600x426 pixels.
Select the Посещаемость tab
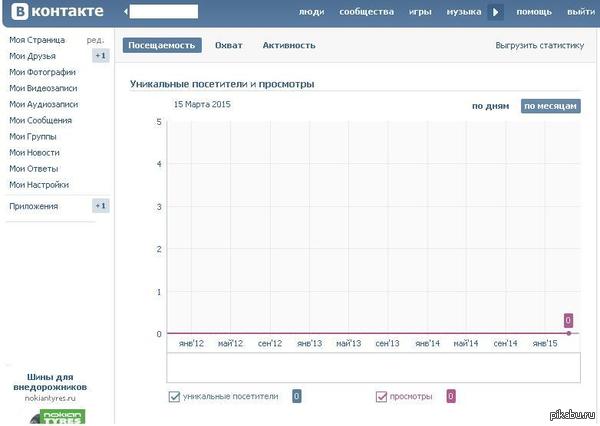(x=162, y=45)
